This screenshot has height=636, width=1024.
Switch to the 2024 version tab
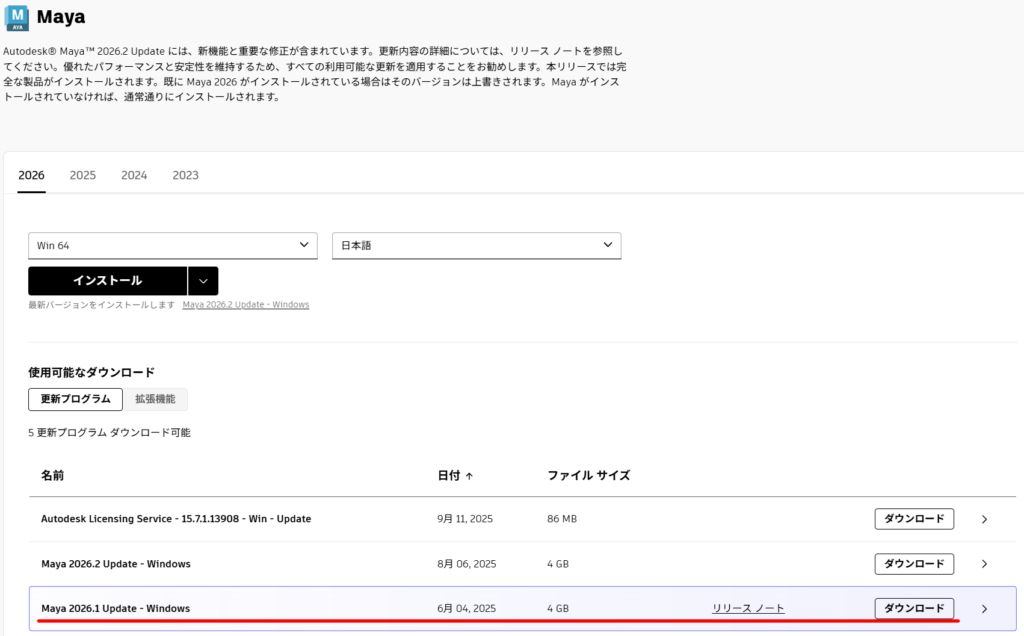(134, 175)
